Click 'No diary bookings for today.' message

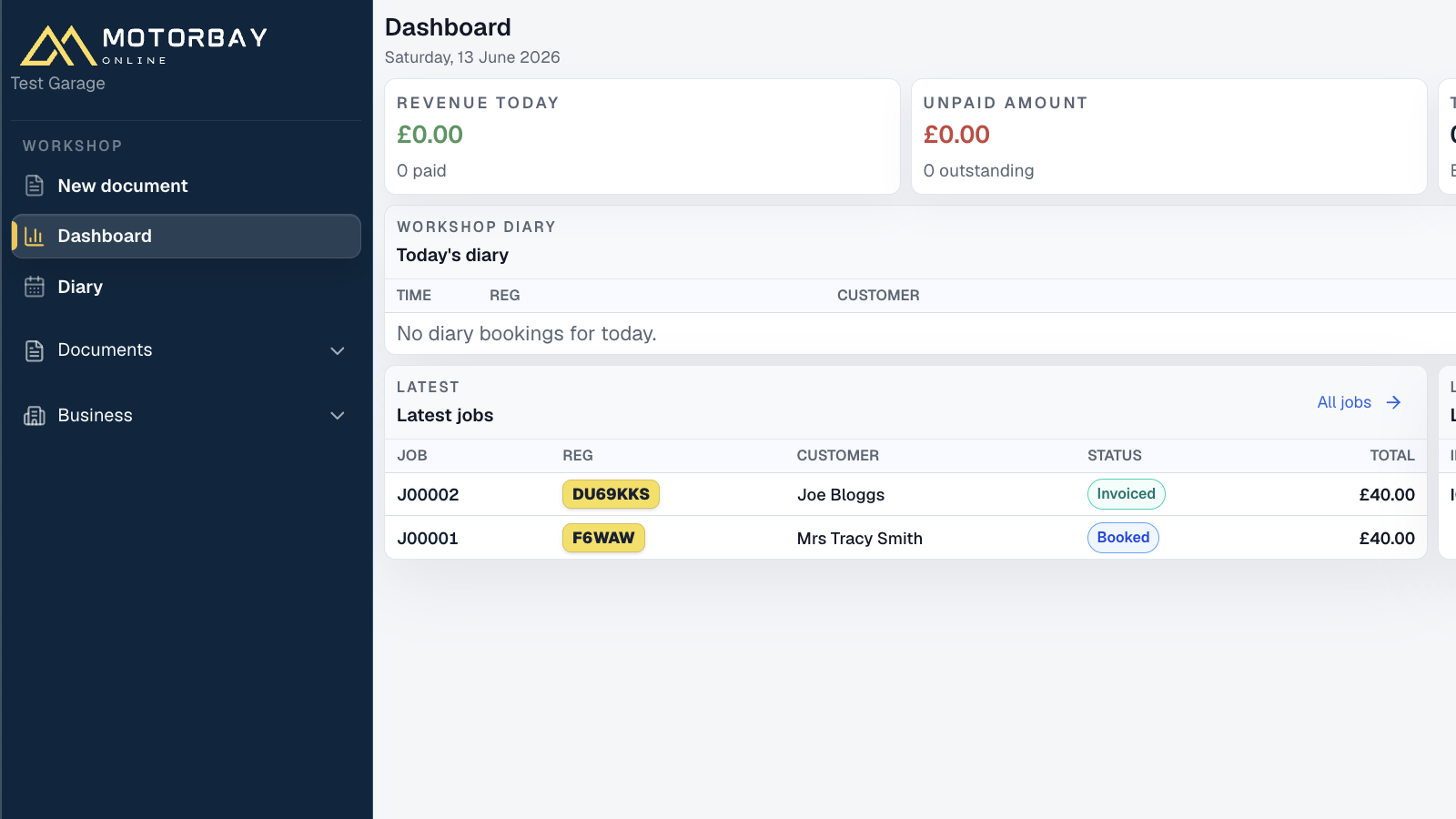[x=526, y=334]
